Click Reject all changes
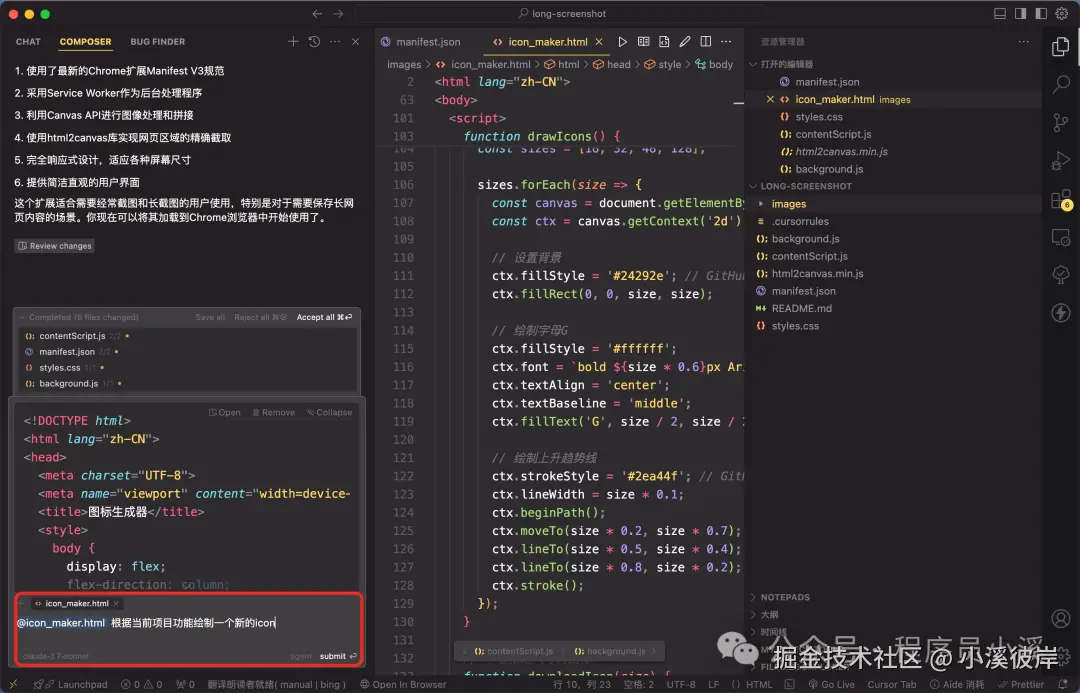Image resolution: width=1080 pixels, height=693 pixels. [x=260, y=318]
